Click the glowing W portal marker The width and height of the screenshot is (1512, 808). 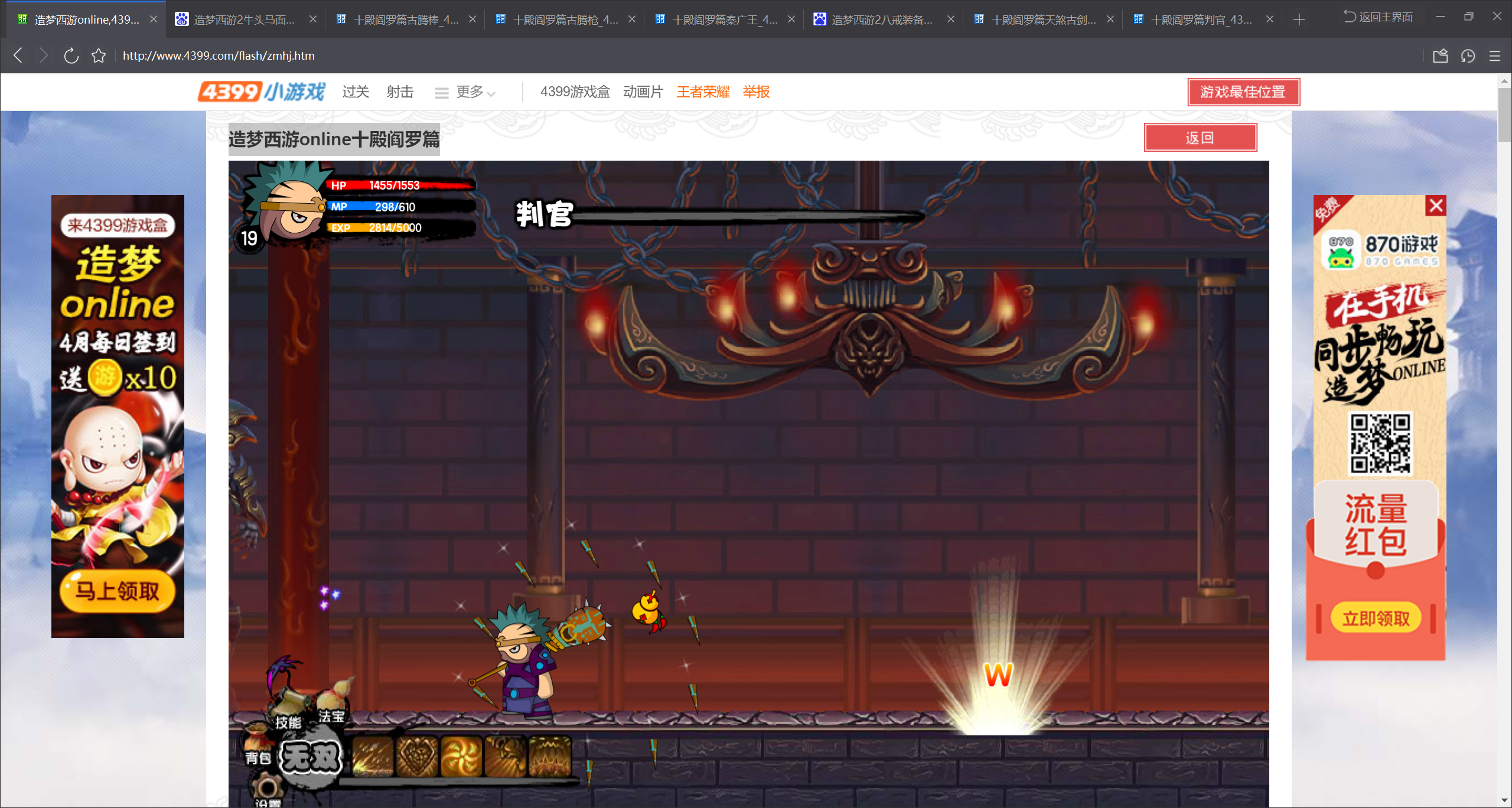[x=998, y=675]
